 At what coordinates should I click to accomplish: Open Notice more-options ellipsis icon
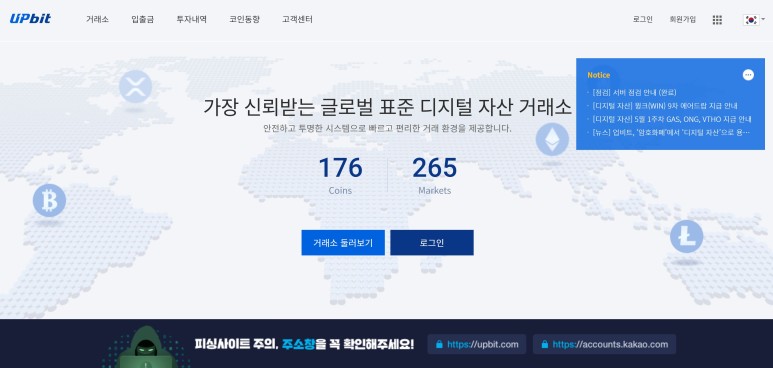(x=748, y=75)
